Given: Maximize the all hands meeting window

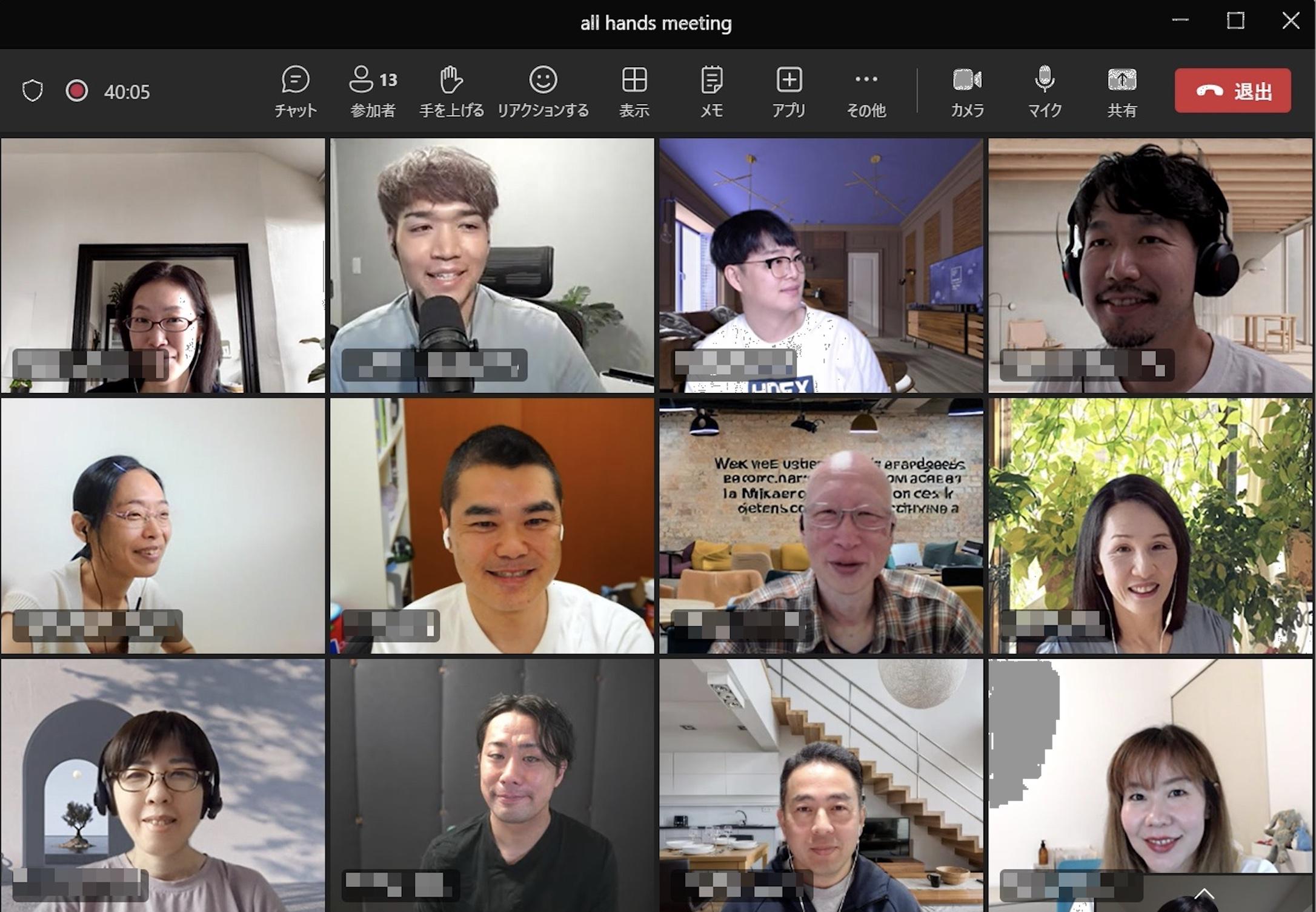Looking at the screenshot, I should click(1235, 21).
